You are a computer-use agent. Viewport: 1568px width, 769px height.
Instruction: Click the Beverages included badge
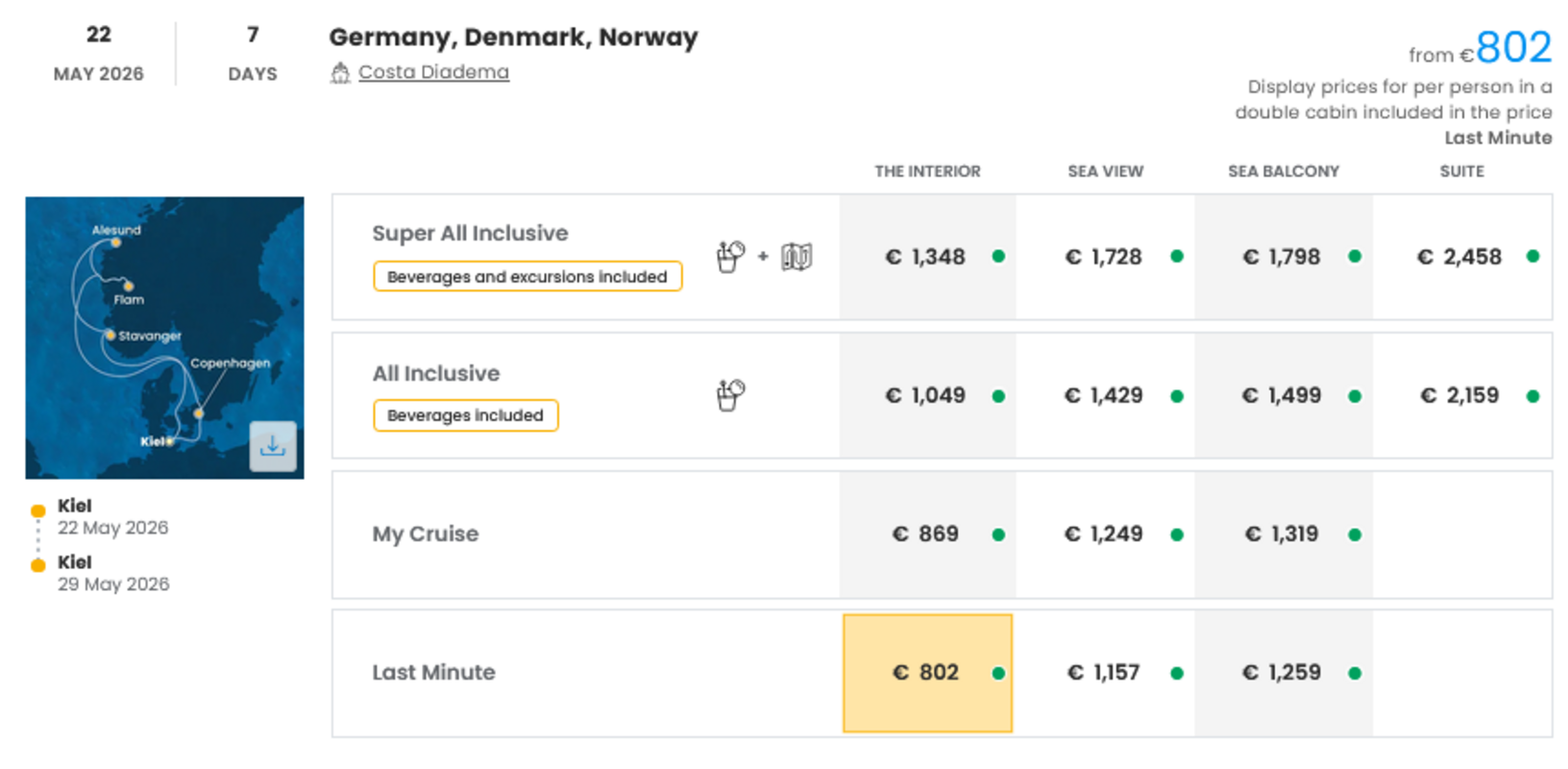(465, 415)
